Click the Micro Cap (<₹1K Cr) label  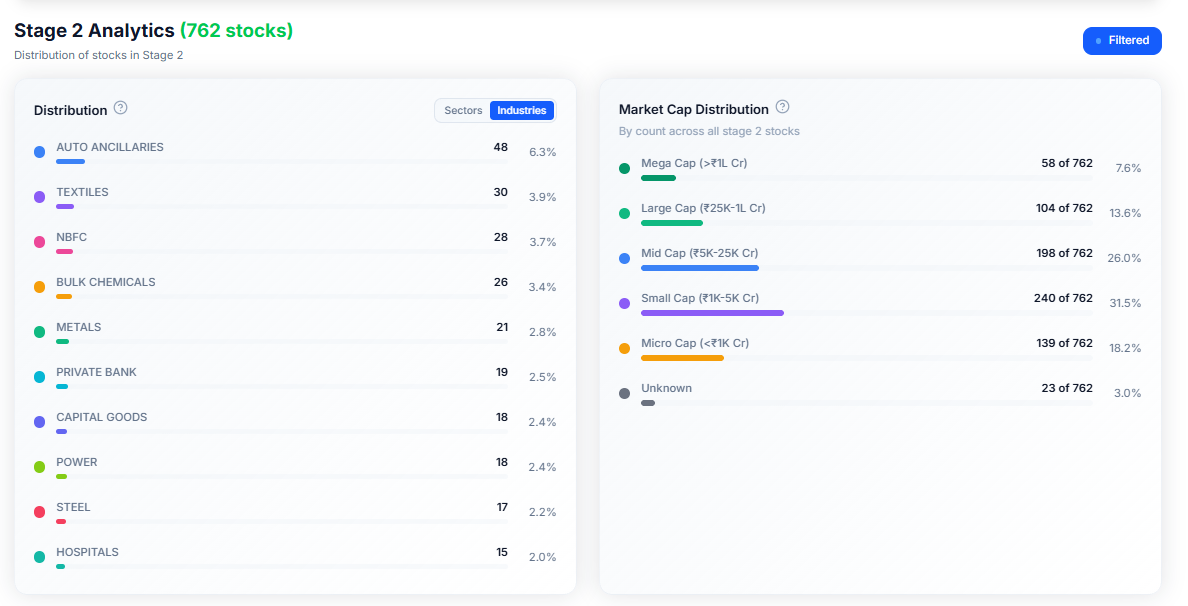coord(695,343)
